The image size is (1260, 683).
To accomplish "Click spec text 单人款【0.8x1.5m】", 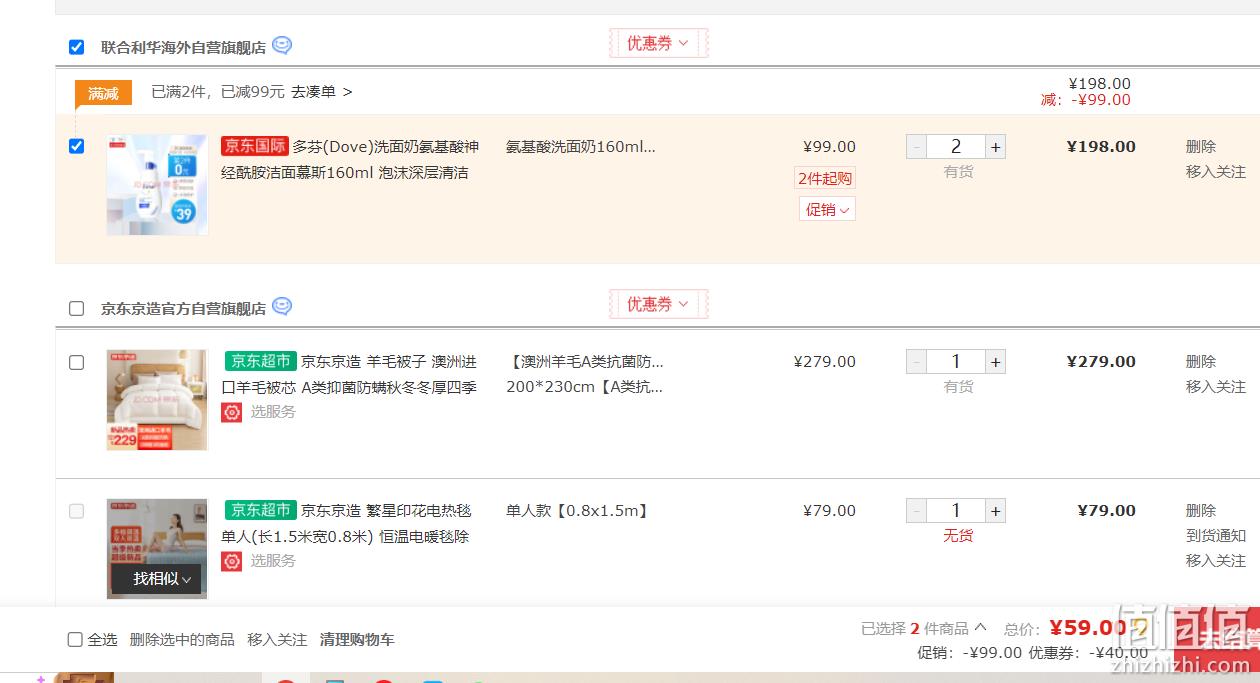I will 578,511.
